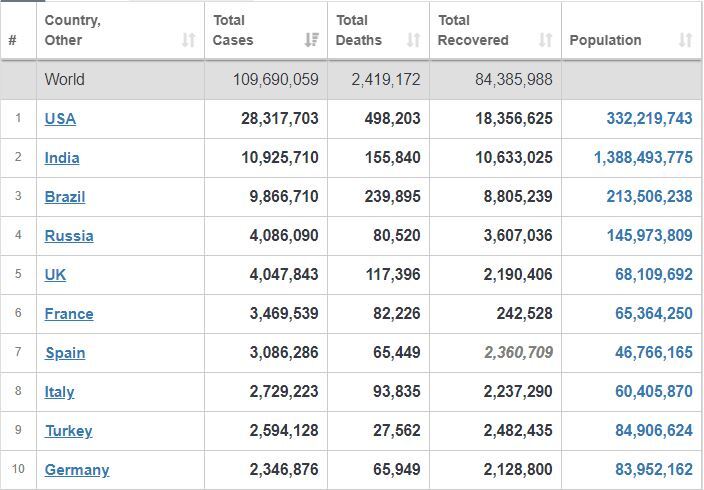Open the Russia country link
Screen dimensions: 704x490
(x=69, y=236)
